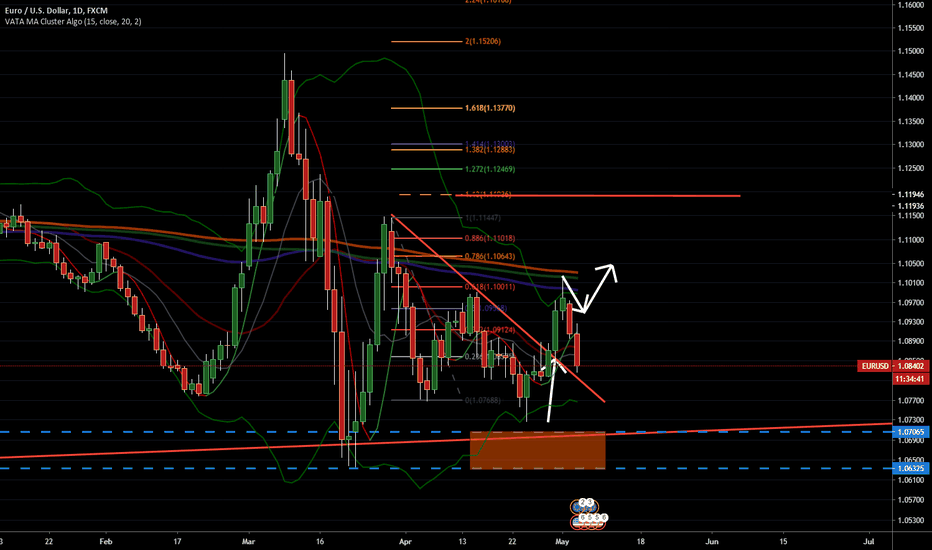Click the 1.15000 price scale value
Screen dimensions: 932x550
coord(911,51)
